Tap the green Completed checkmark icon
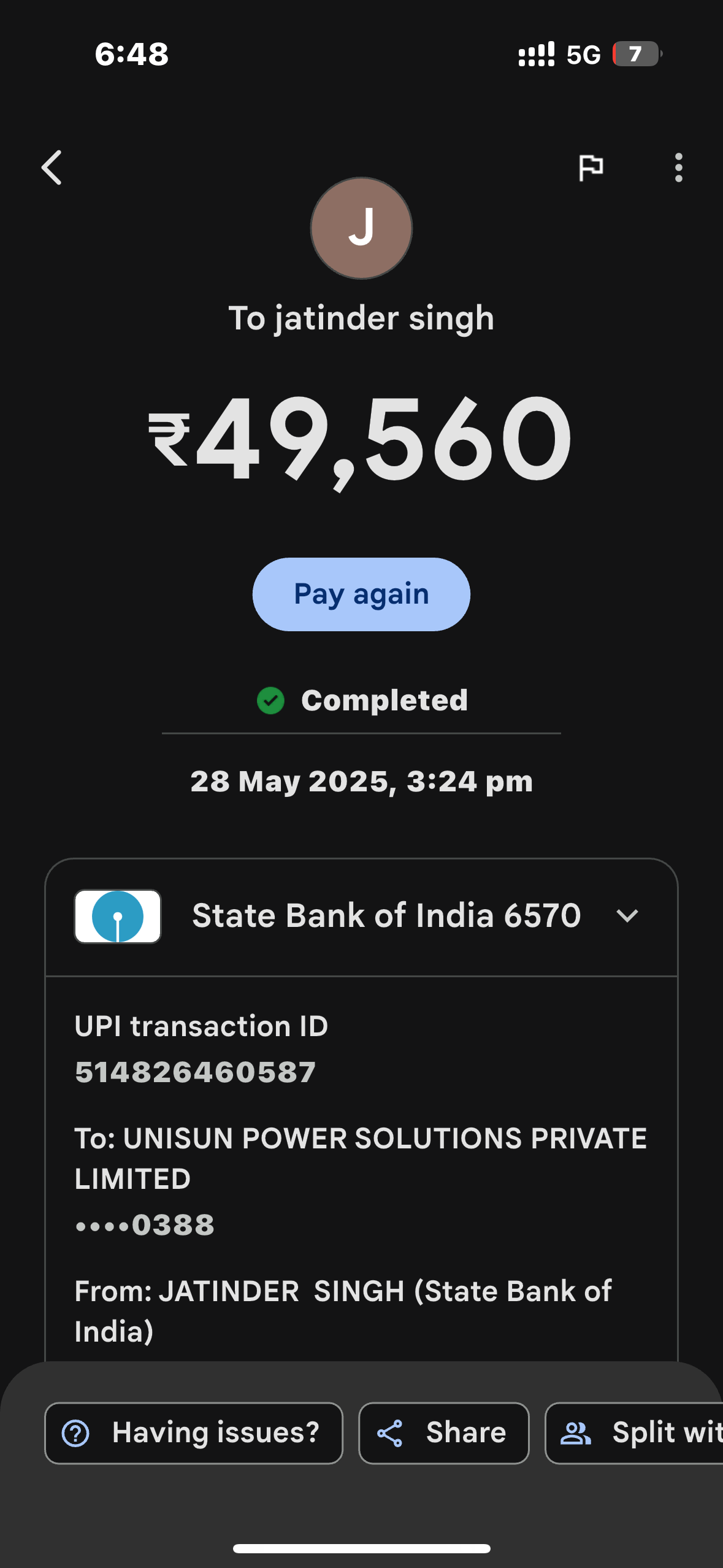This screenshot has width=723, height=1568. [270, 701]
